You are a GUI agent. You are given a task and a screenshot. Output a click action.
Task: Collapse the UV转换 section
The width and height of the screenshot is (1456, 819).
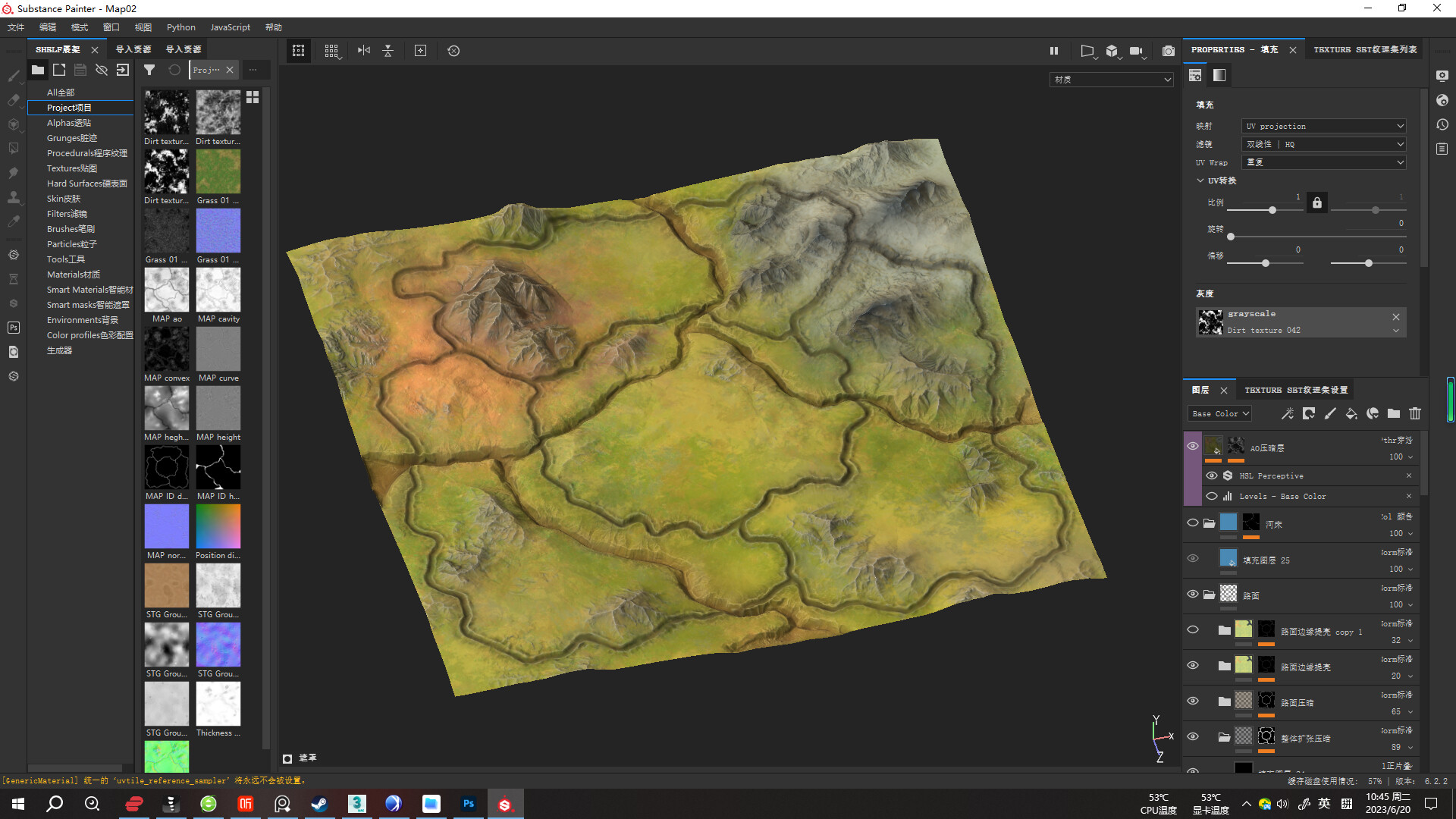point(1200,180)
